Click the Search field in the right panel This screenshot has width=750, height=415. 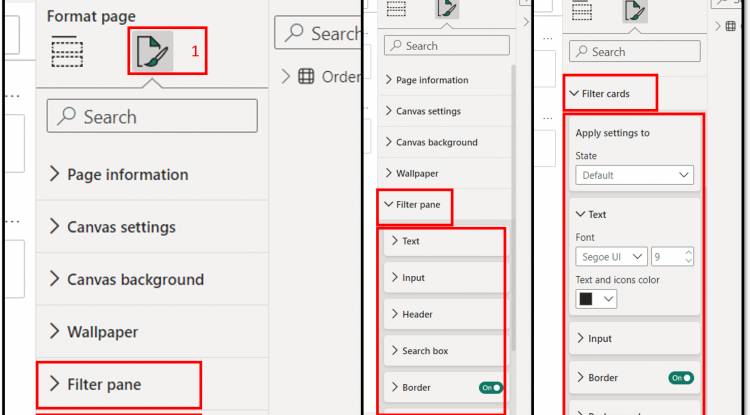tap(635, 52)
